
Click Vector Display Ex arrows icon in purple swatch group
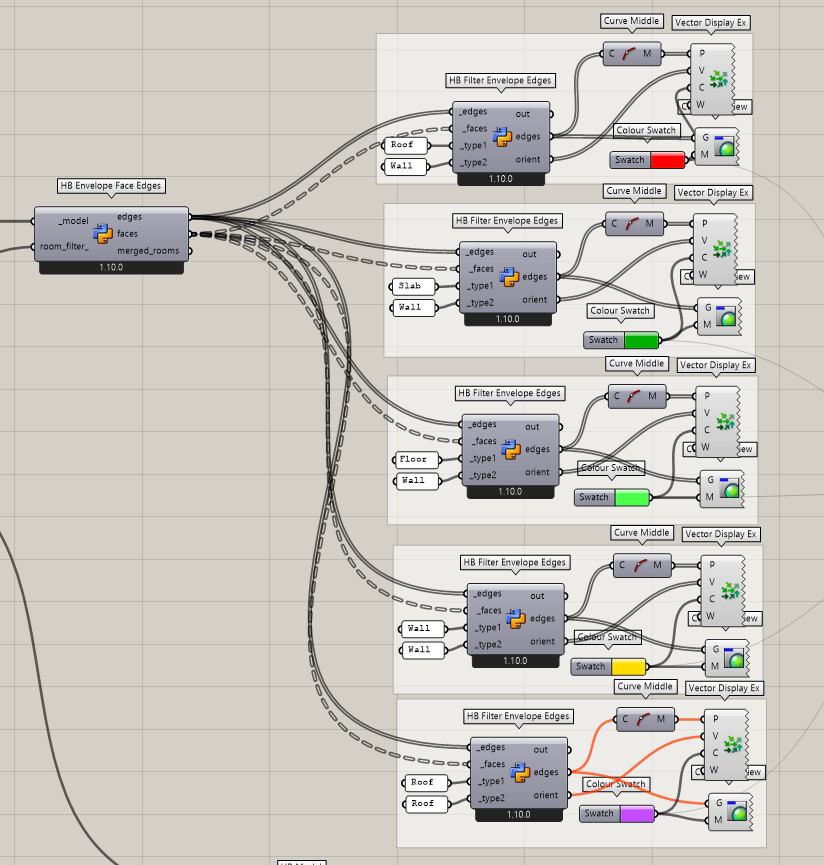pos(733,745)
